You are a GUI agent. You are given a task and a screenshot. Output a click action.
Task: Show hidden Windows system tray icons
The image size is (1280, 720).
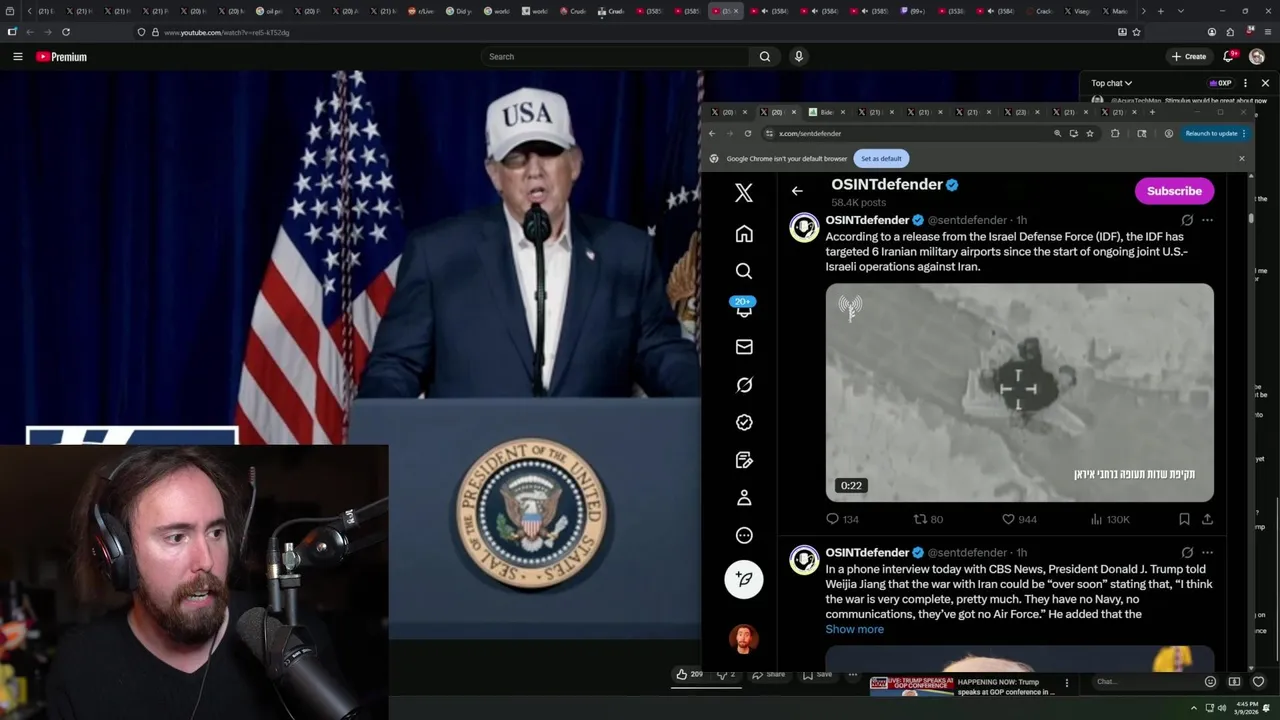point(1193,708)
